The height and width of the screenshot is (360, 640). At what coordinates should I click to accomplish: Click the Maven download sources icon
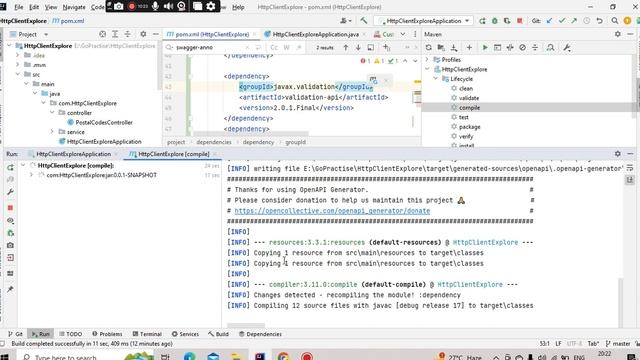453,48
